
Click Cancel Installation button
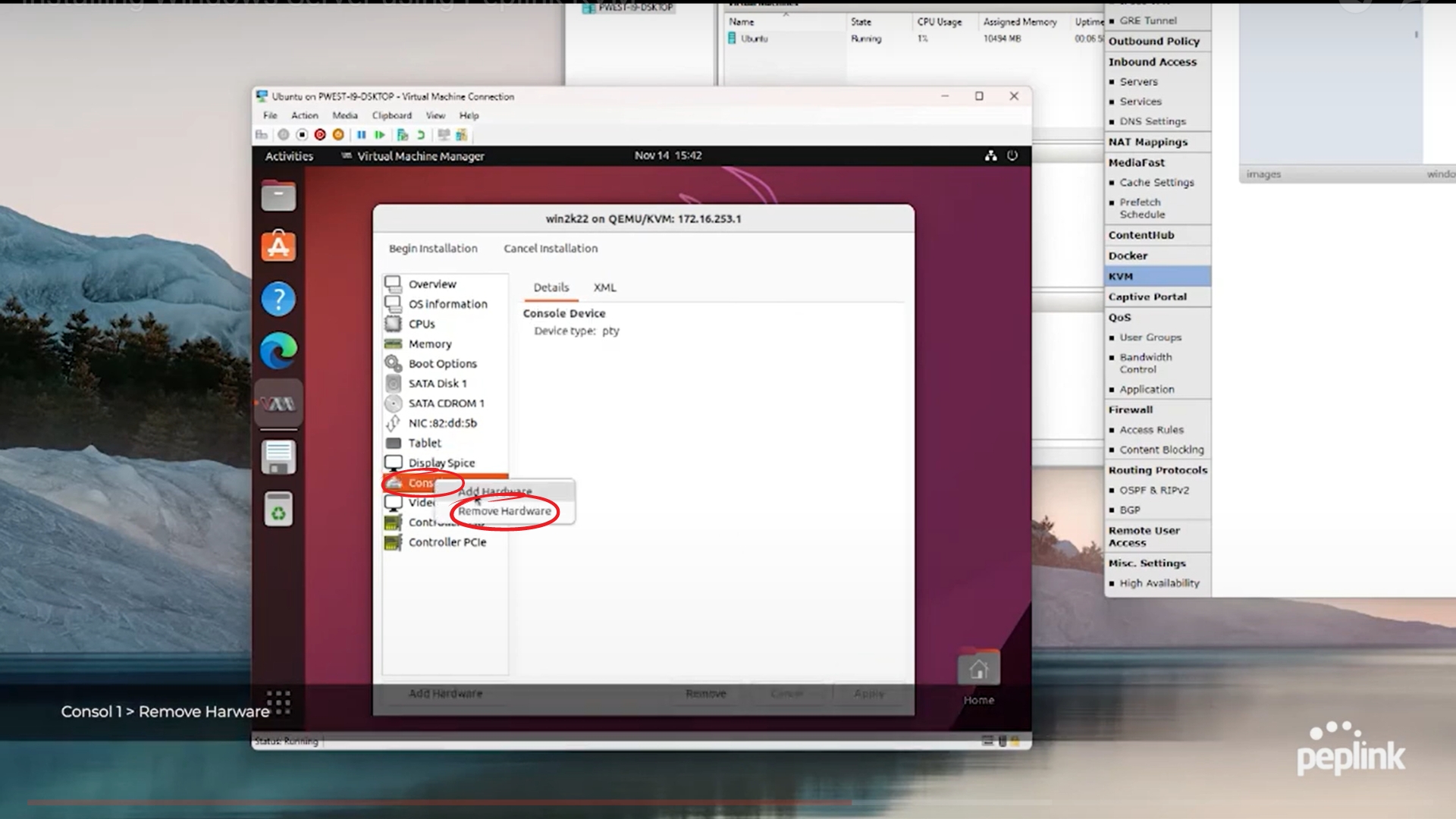pos(551,249)
